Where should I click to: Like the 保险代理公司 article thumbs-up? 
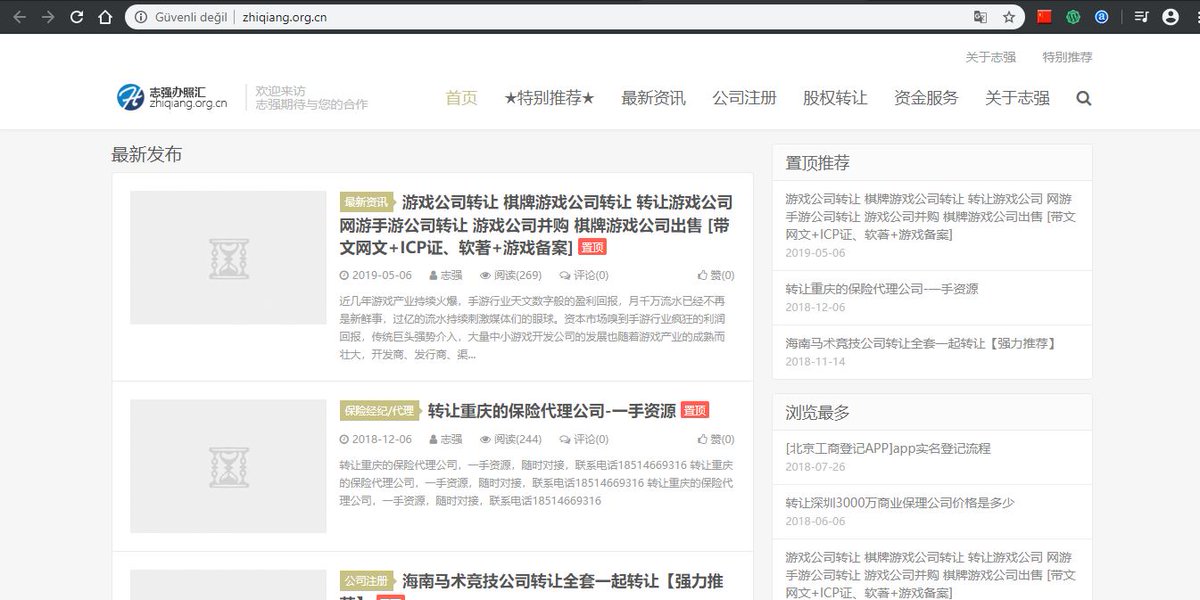[716, 439]
